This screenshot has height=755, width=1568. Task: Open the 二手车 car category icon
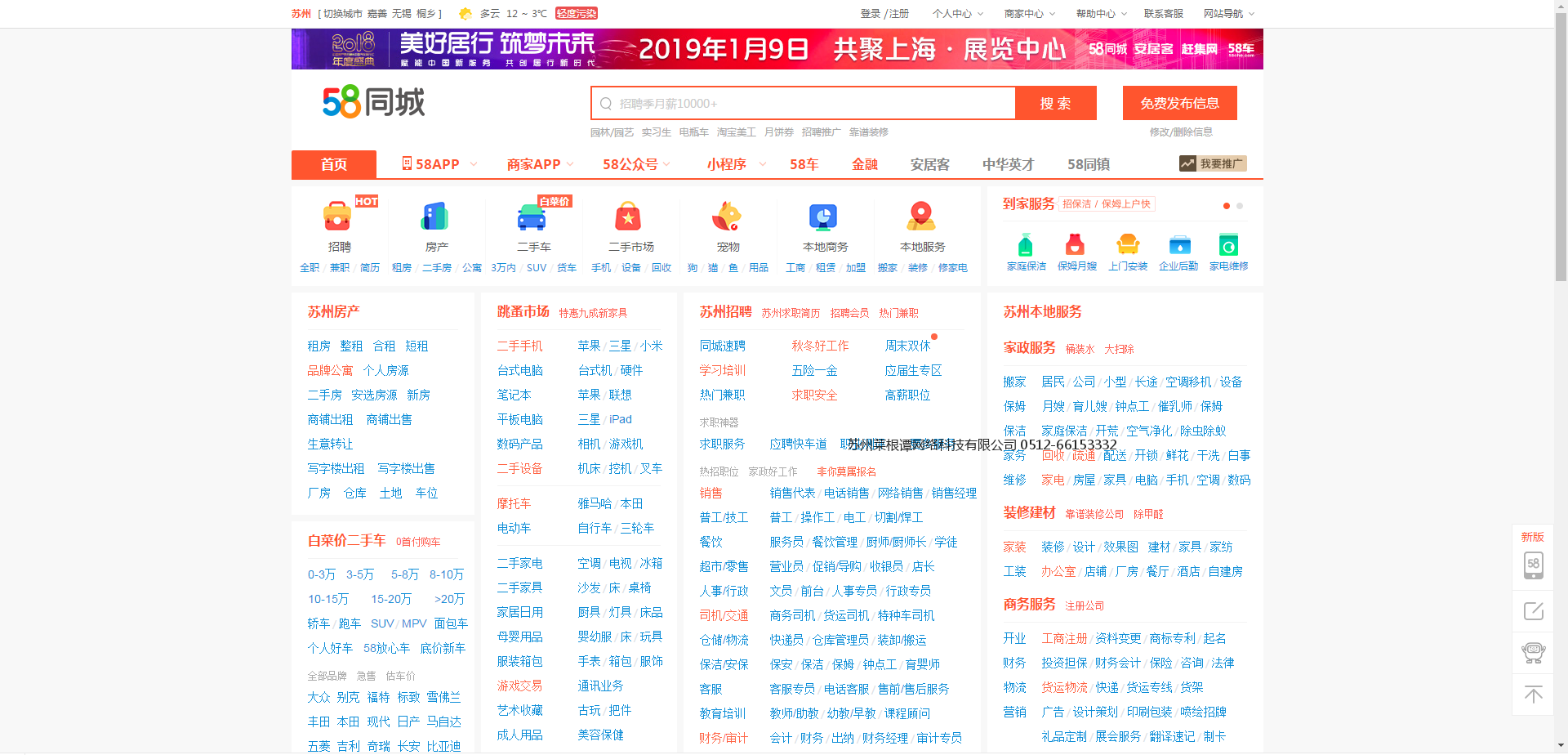[x=532, y=217]
